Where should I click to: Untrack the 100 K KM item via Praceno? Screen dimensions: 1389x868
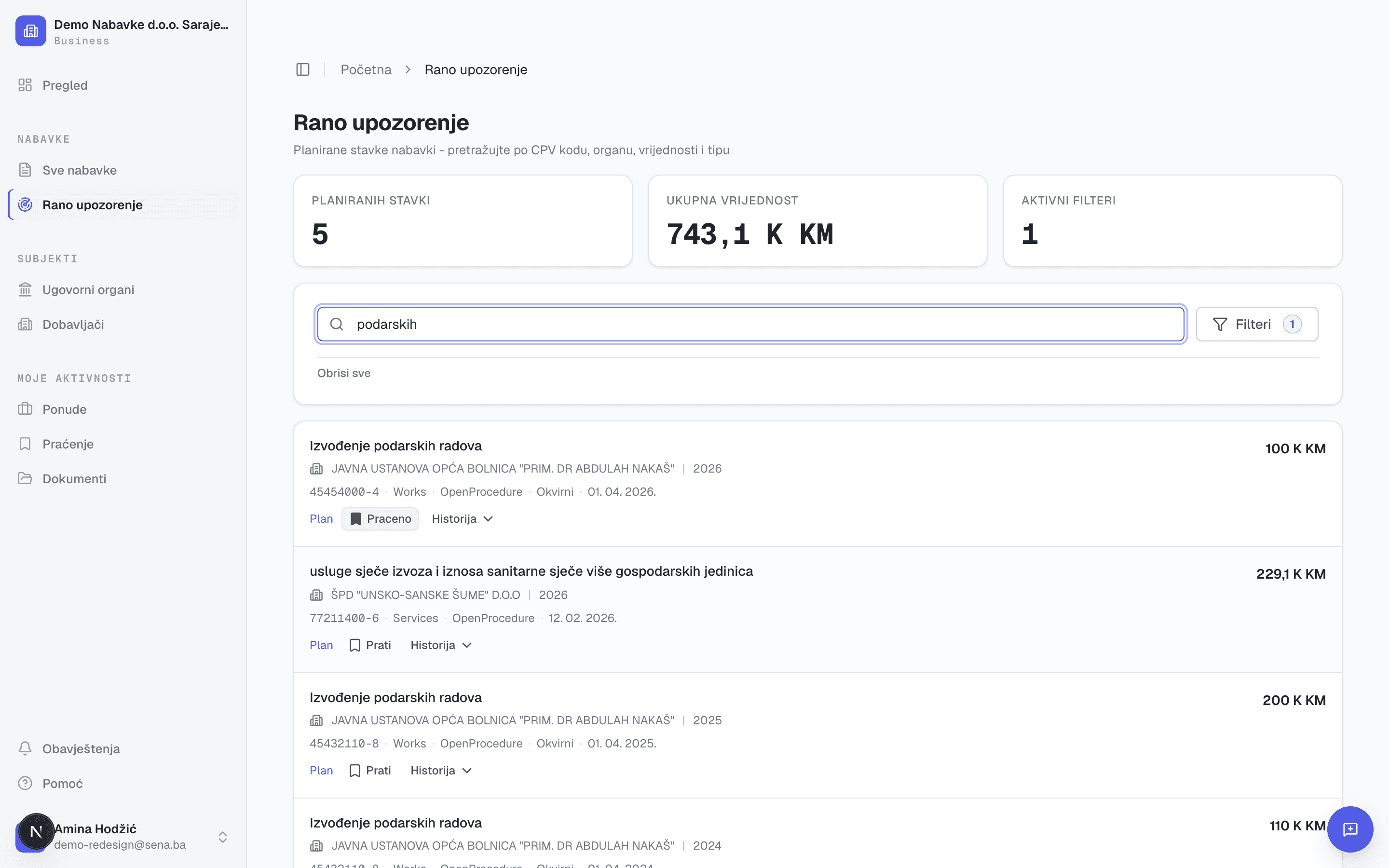pos(380,519)
